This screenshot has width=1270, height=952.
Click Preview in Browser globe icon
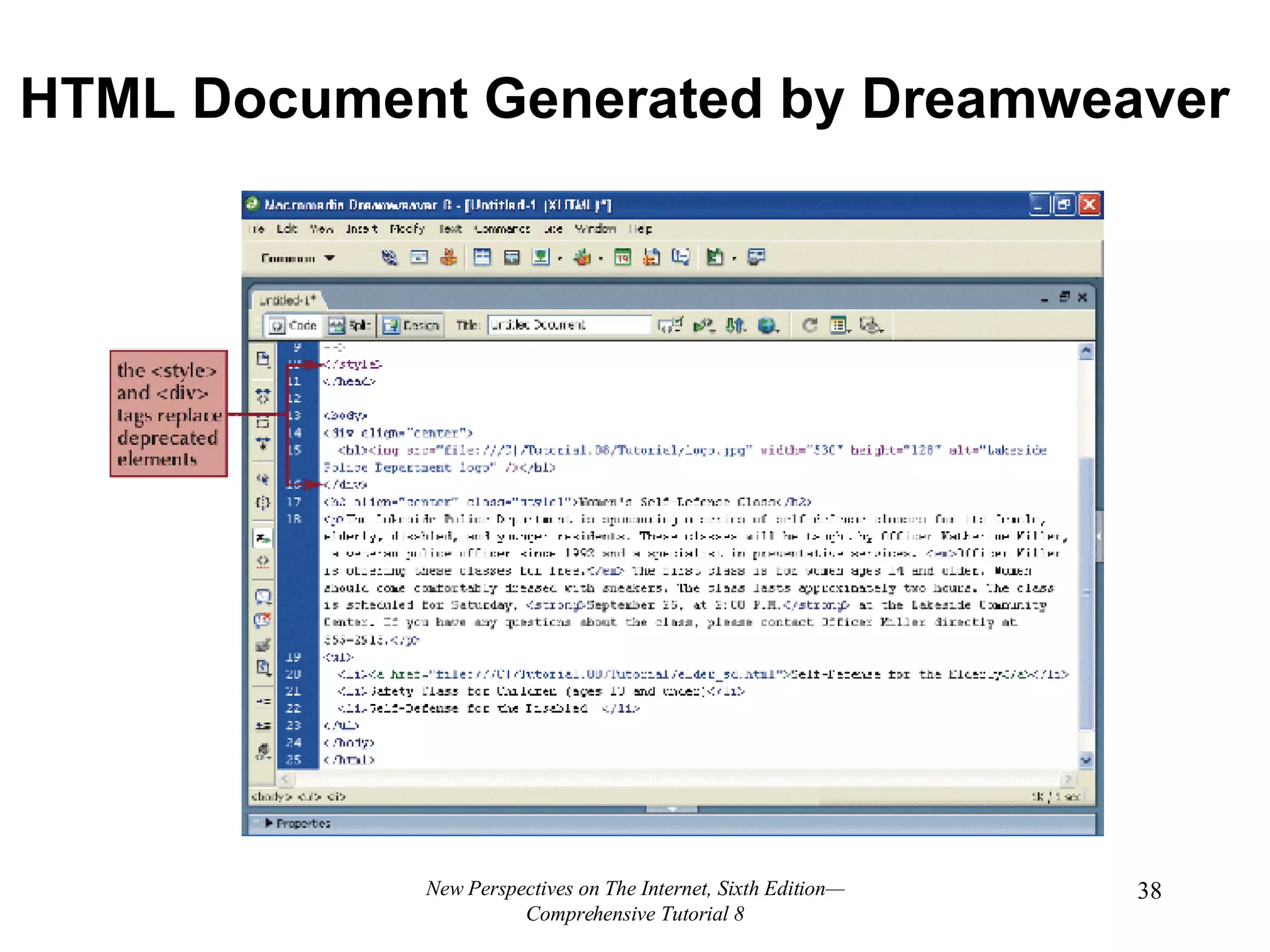[768, 325]
